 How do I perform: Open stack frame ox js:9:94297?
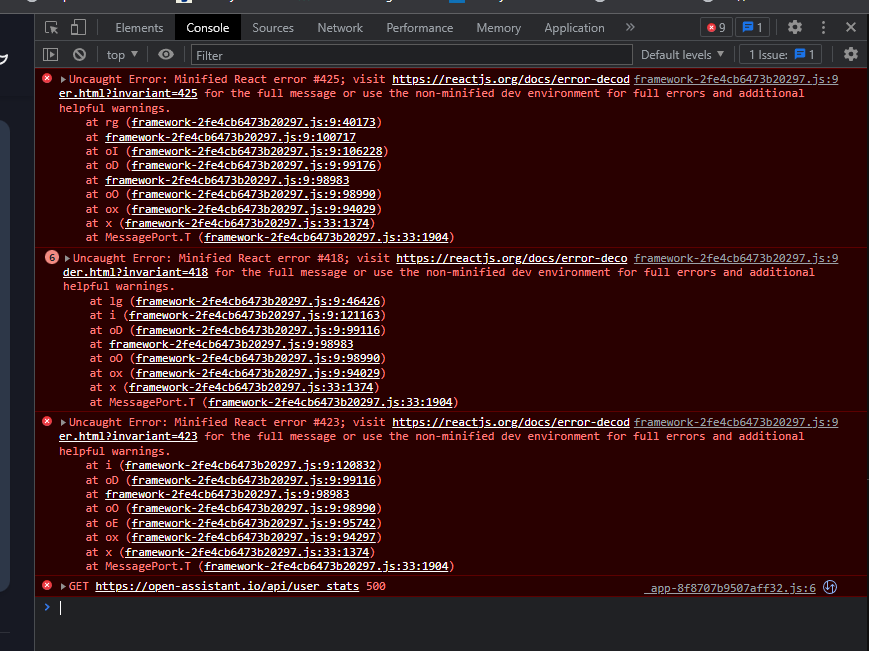point(253,537)
